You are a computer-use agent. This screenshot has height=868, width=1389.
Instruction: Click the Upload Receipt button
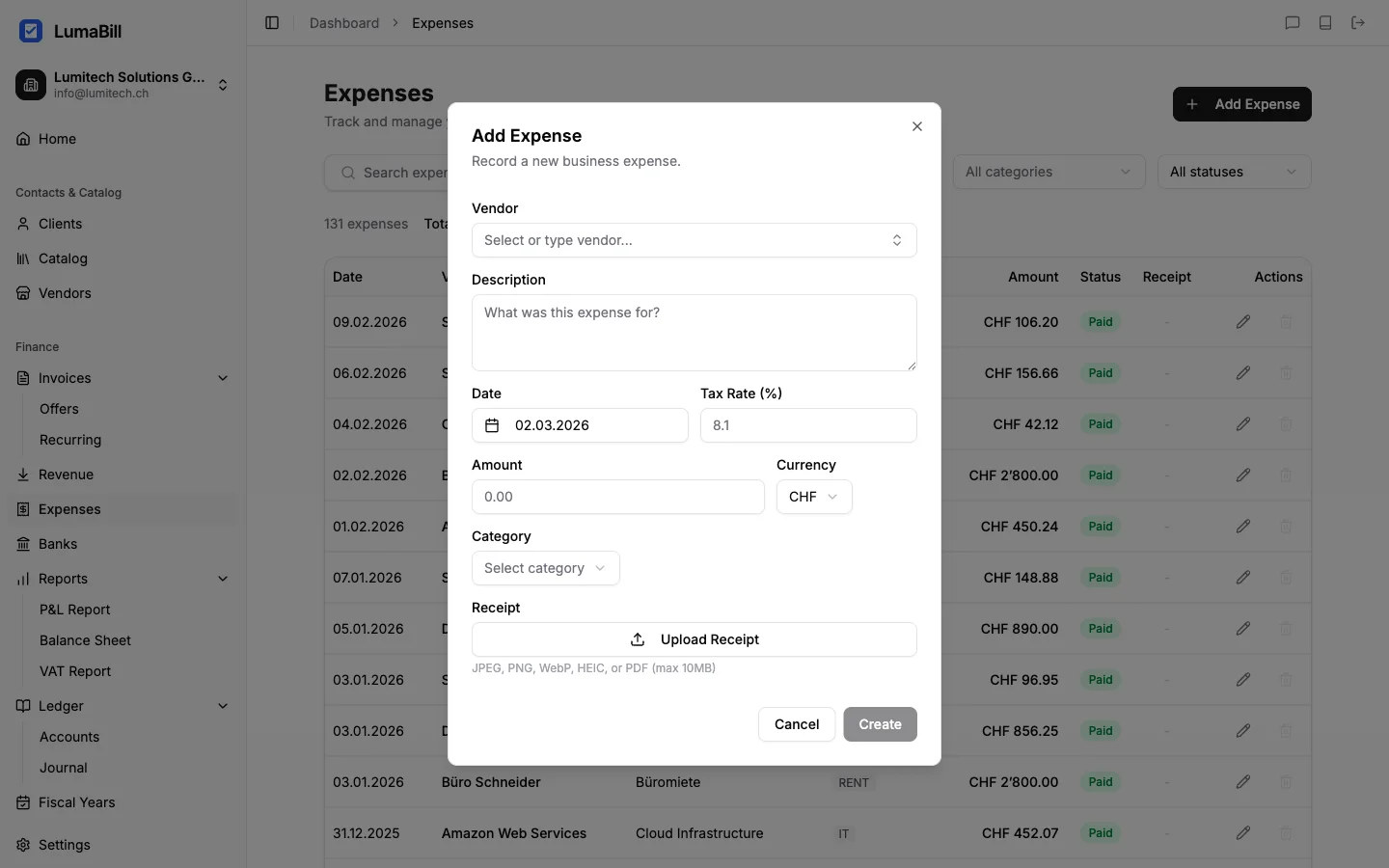[x=694, y=639]
